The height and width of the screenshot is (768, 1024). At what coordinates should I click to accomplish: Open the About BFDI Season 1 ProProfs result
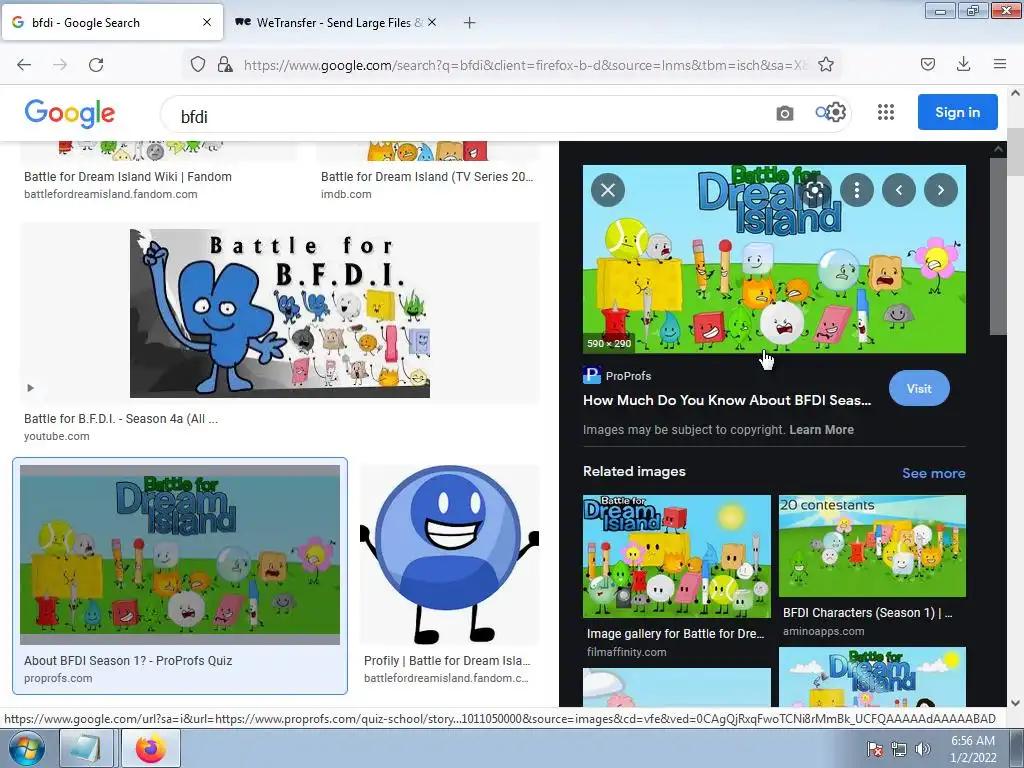180,554
